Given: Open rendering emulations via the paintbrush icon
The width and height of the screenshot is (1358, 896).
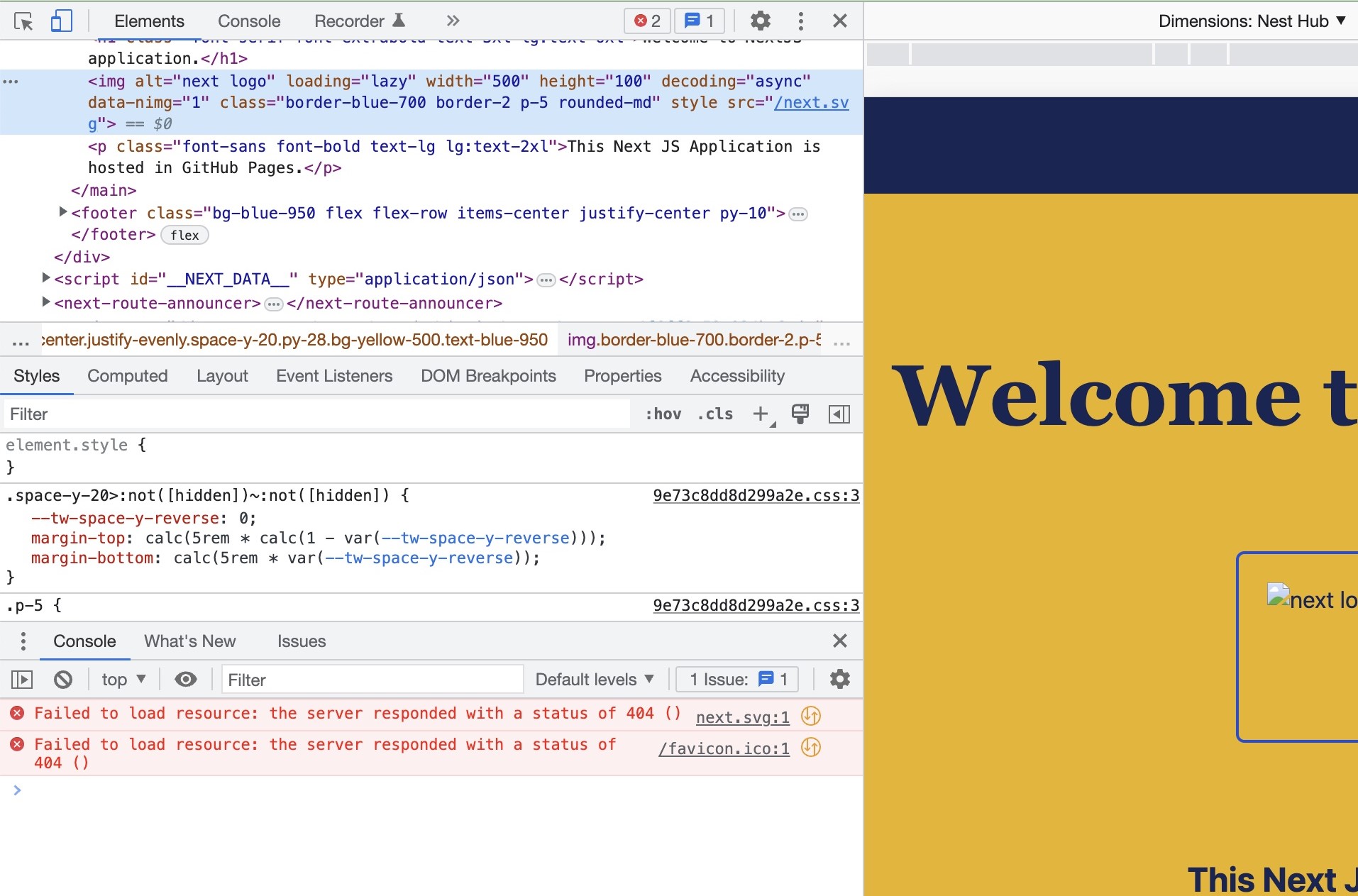Looking at the screenshot, I should pyautogui.click(x=800, y=414).
